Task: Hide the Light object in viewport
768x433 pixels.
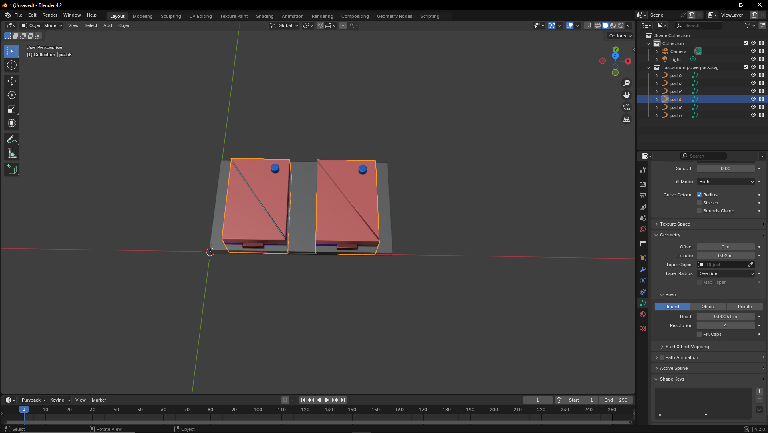Action: click(753, 59)
